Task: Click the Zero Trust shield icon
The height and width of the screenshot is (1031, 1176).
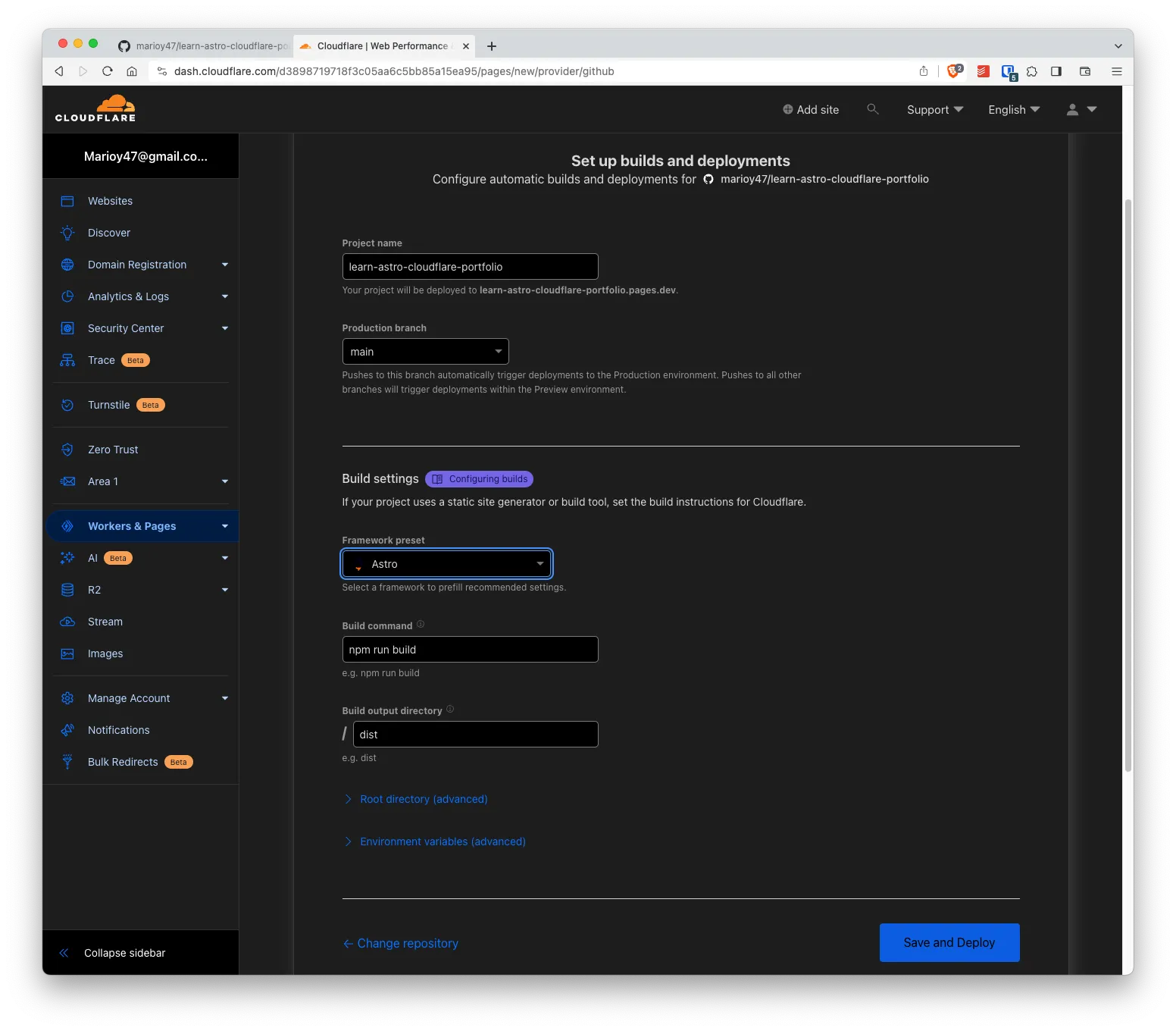Action: point(67,450)
